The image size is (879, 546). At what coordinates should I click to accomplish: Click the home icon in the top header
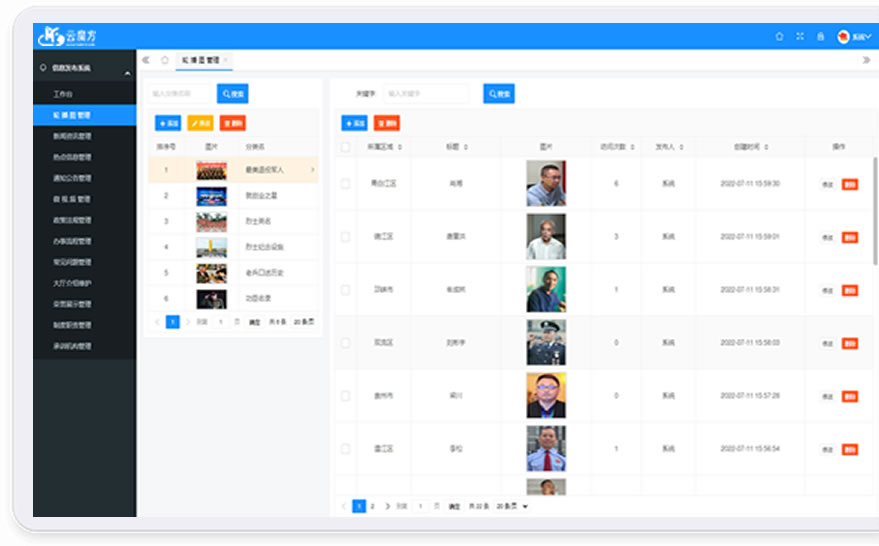pyautogui.click(x=779, y=37)
